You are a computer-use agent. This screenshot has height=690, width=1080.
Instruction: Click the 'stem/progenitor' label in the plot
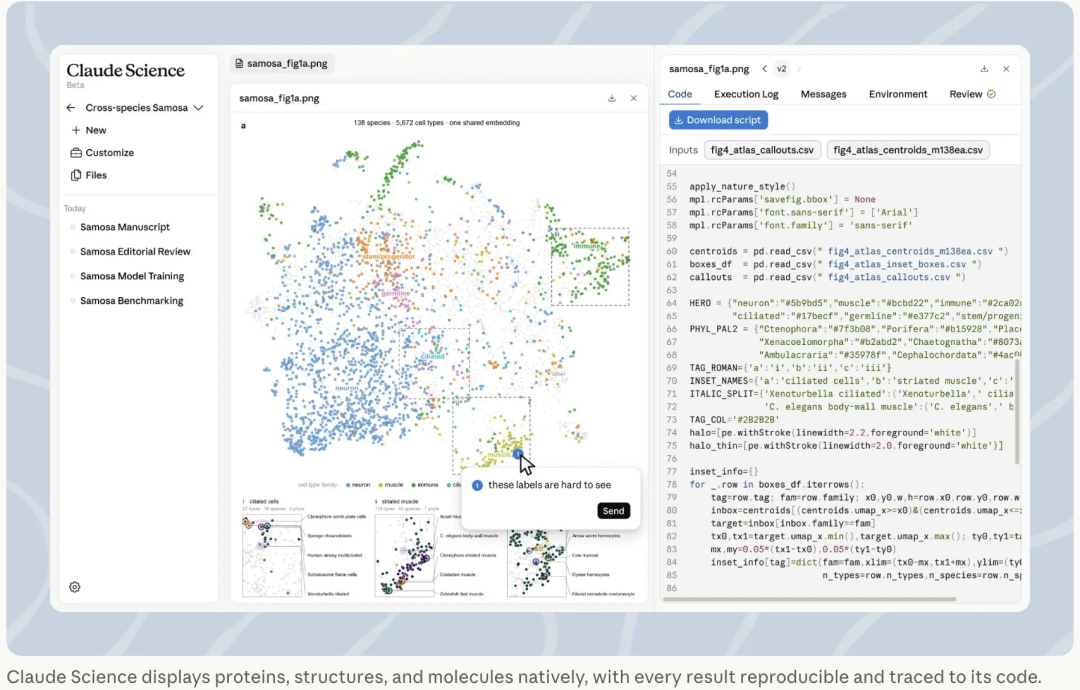(x=388, y=257)
